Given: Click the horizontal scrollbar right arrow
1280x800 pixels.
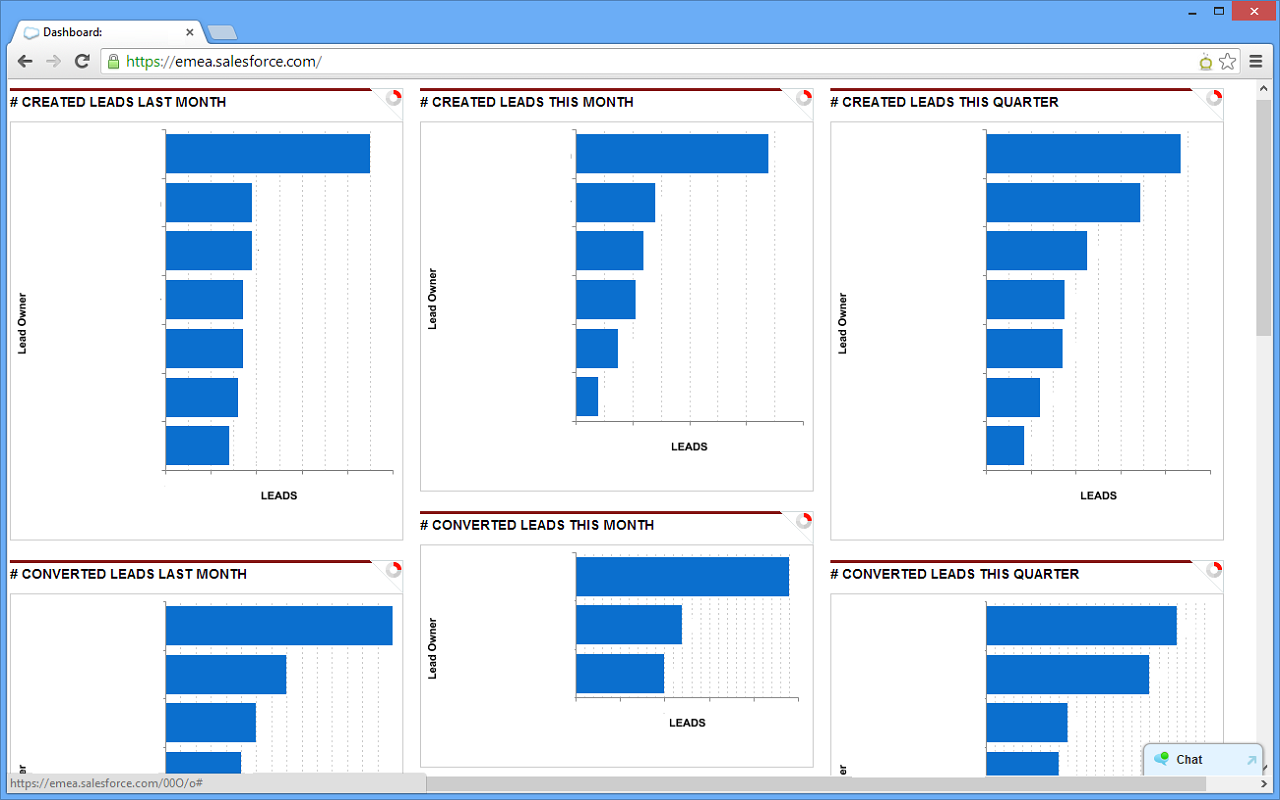Looking at the screenshot, I should (x=1264, y=783).
